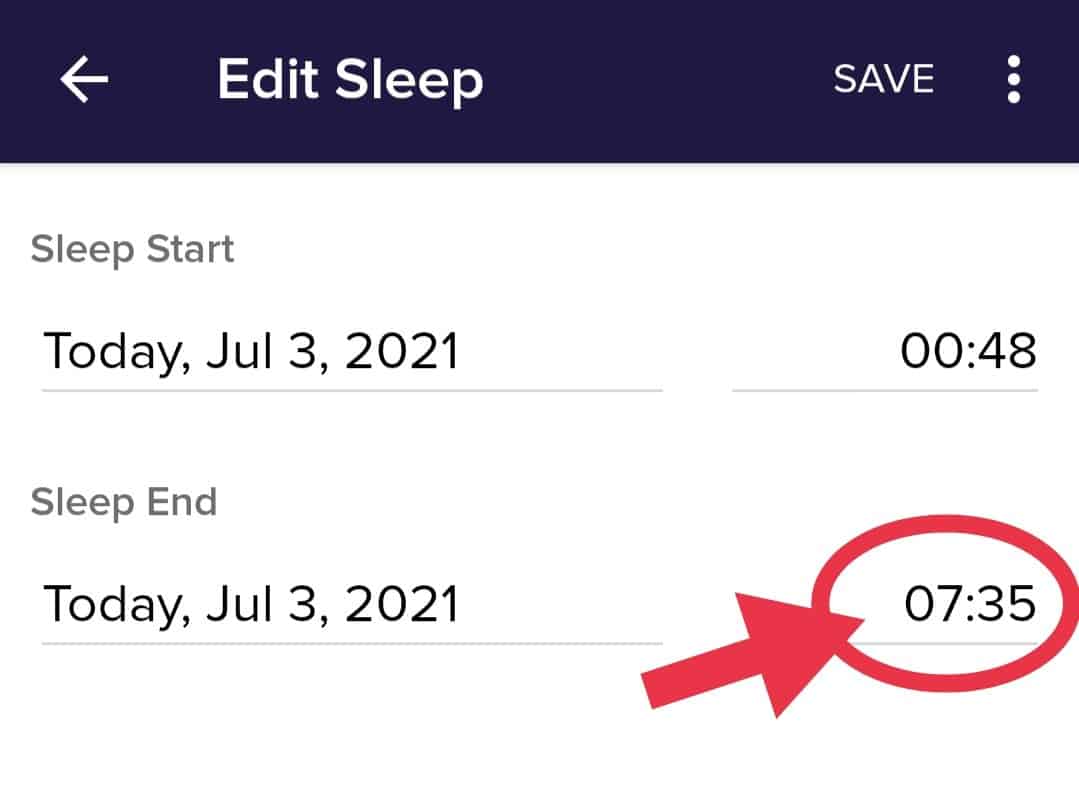Change the 00:48 sleep start time
The image size is (1079, 794).
click(967, 352)
